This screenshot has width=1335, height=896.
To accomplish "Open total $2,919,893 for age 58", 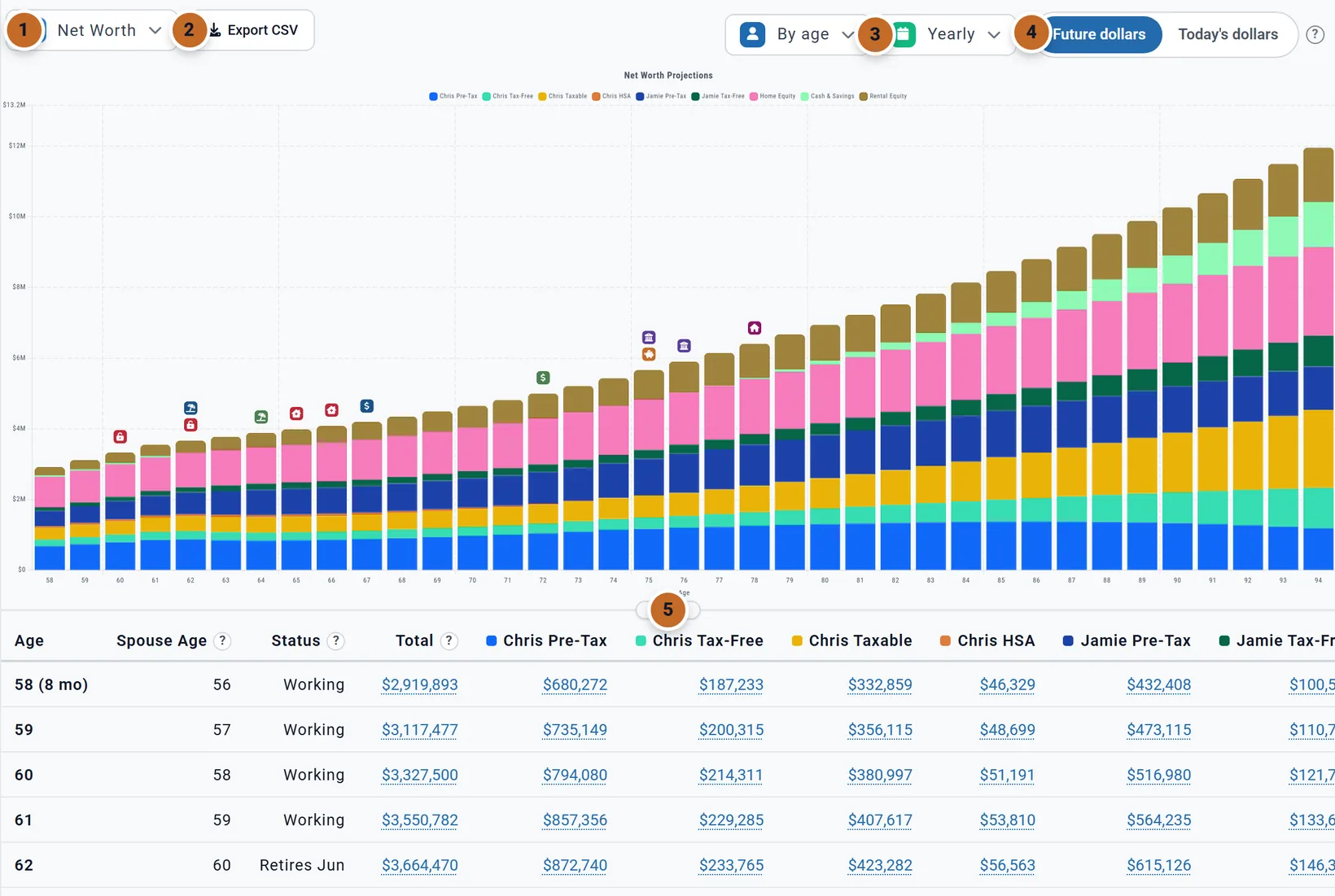I will tap(419, 684).
